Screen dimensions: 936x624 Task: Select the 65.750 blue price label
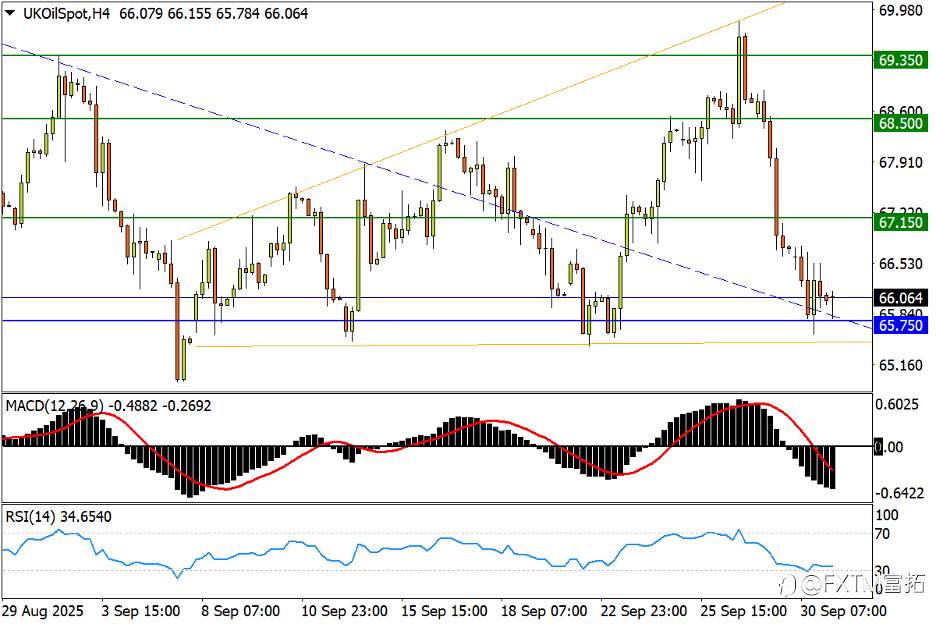(901, 325)
